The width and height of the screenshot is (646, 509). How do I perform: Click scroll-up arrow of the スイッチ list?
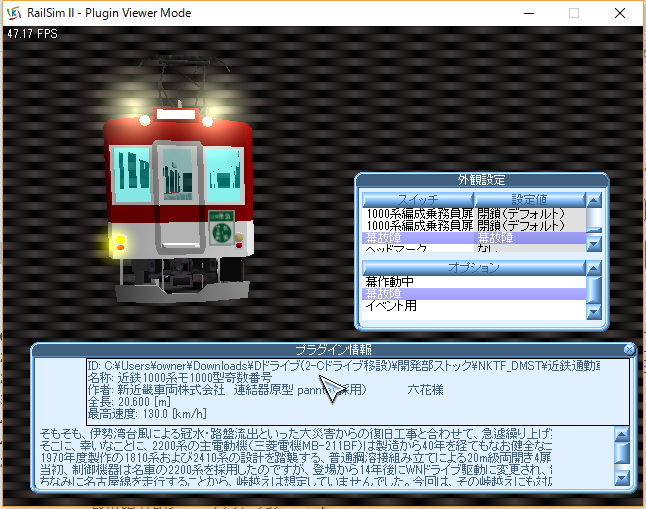point(594,200)
